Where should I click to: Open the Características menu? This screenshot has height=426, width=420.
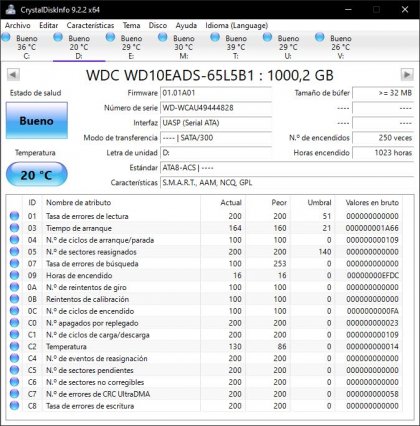[90, 25]
